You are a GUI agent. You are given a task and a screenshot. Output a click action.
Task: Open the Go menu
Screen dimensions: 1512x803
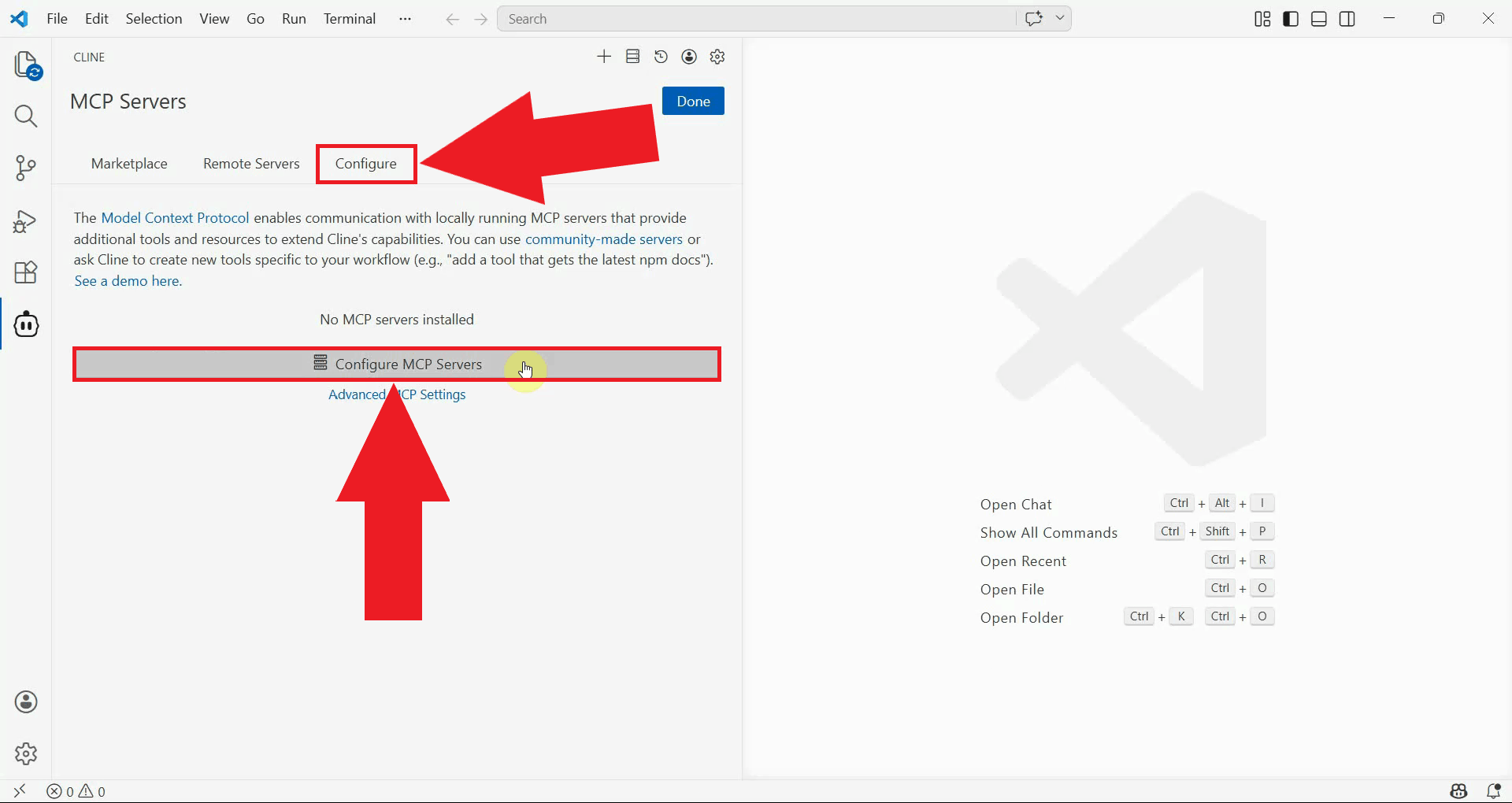255,19
